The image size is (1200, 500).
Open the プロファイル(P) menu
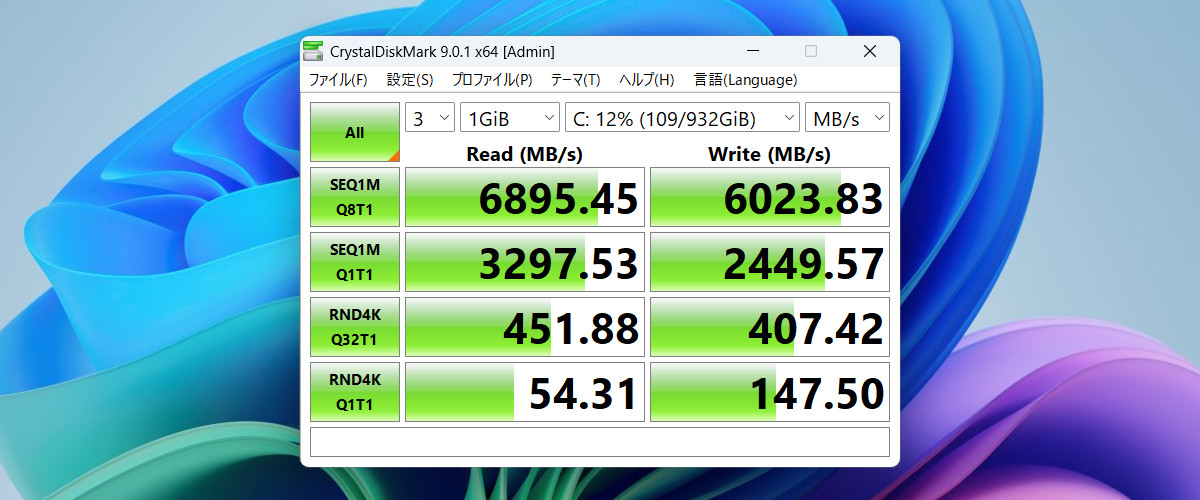click(491, 80)
